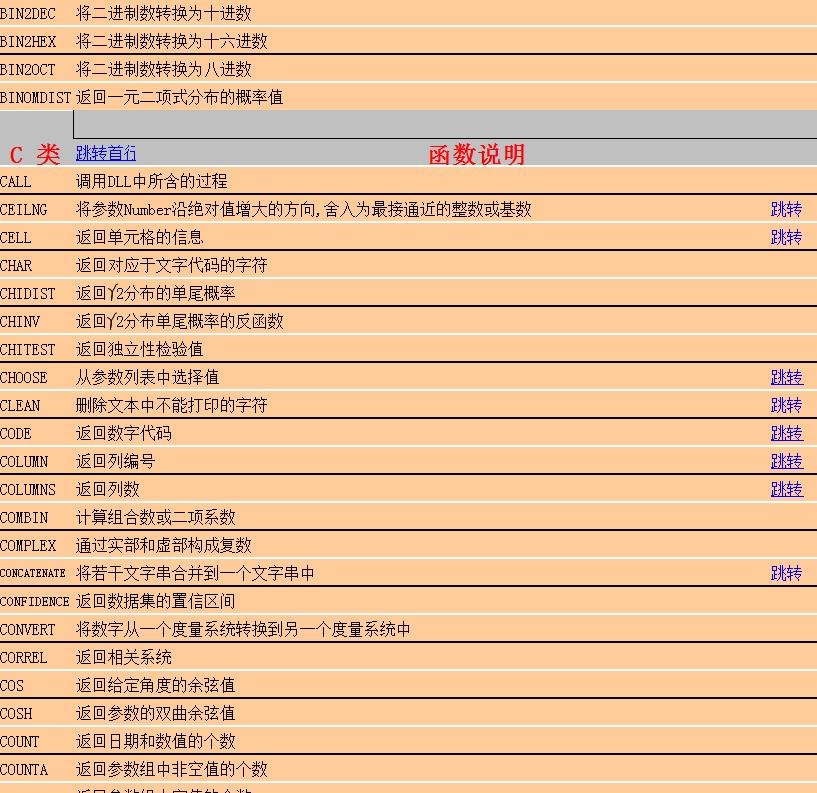The image size is (817, 793).
Task: Click the 跳转 link for CHOOSE
Action: (786, 377)
